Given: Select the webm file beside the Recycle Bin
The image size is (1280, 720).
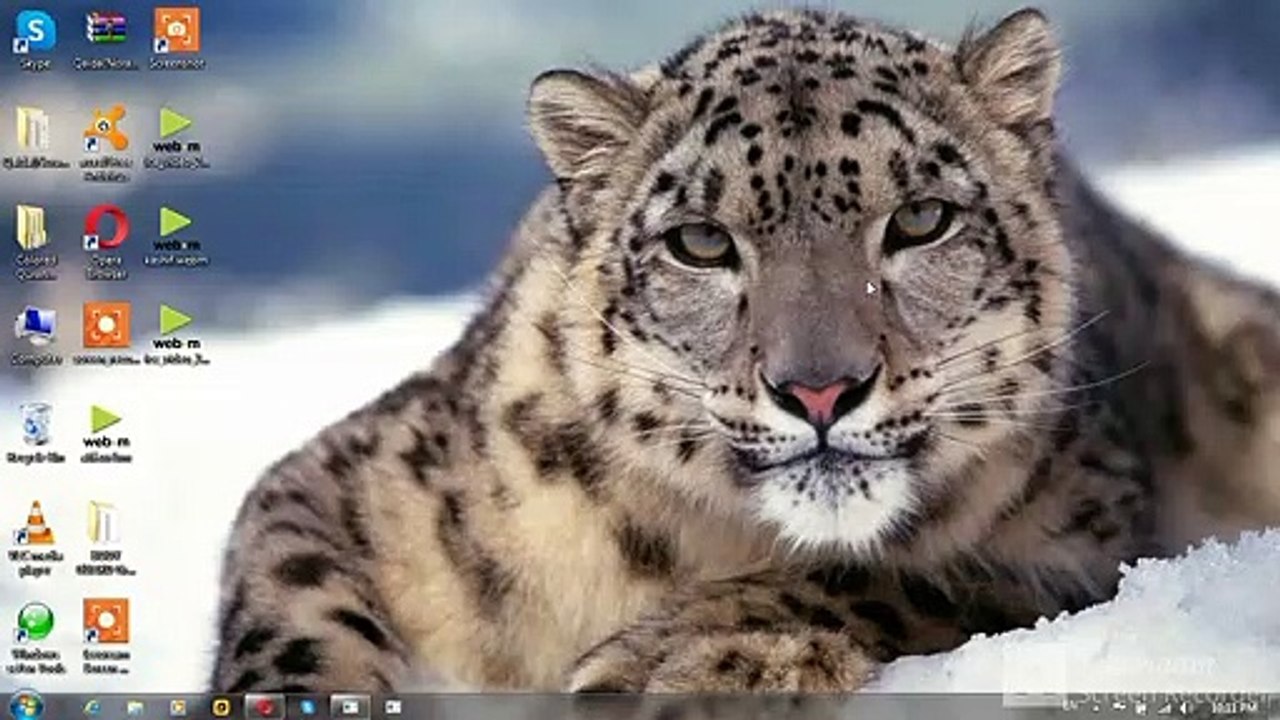Looking at the screenshot, I should (x=106, y=433).
